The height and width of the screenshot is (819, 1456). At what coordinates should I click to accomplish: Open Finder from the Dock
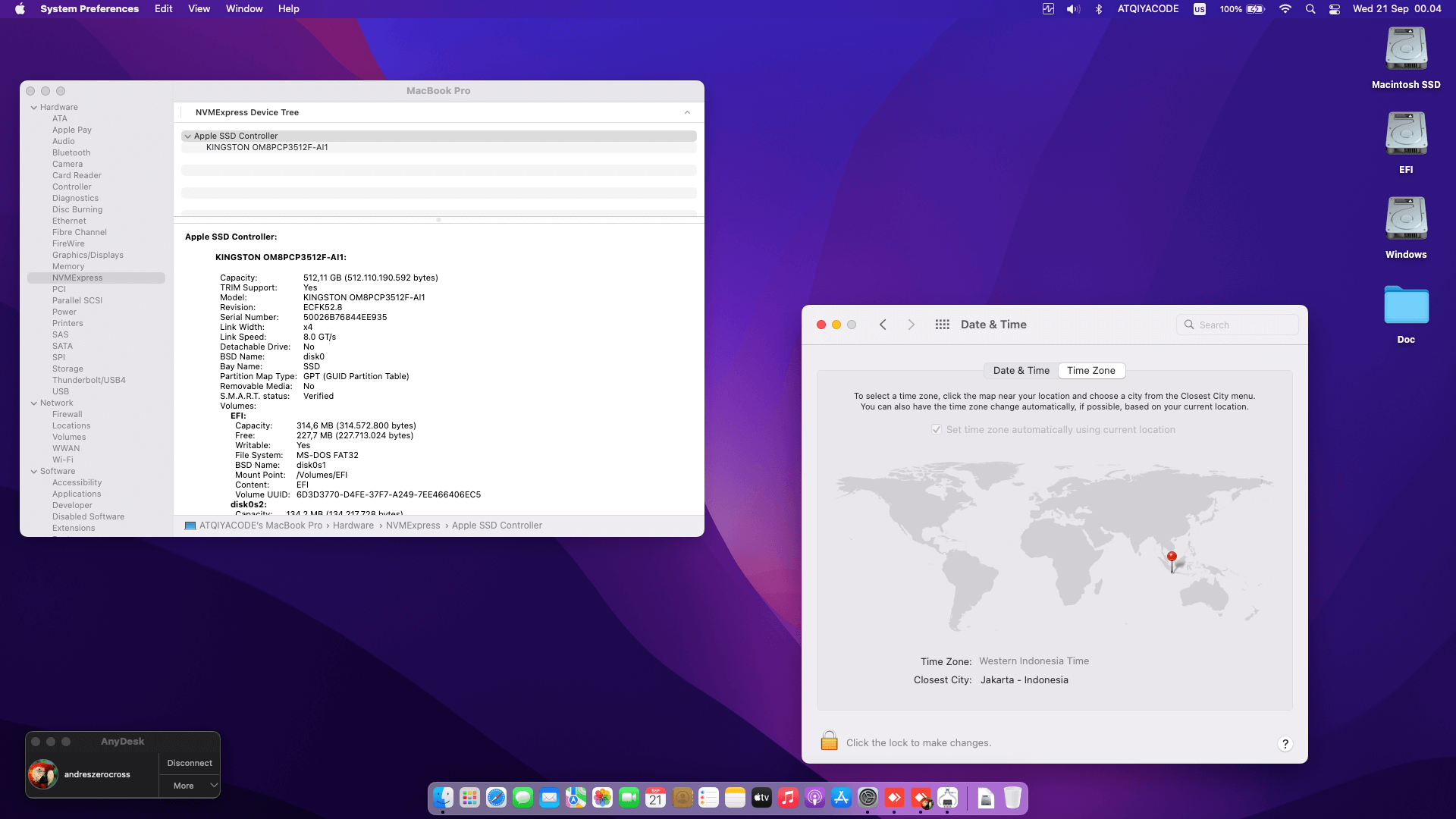(x=443, y=798)
